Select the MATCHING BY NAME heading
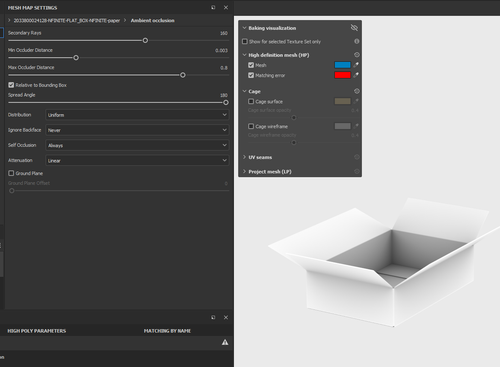 [167, 331]
